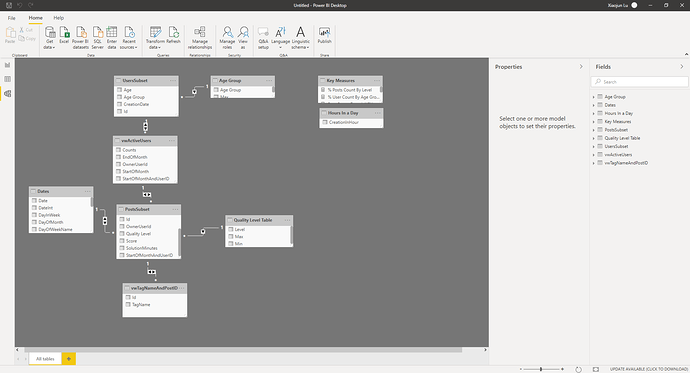Collapse the Fields pane

pos(682,67)
